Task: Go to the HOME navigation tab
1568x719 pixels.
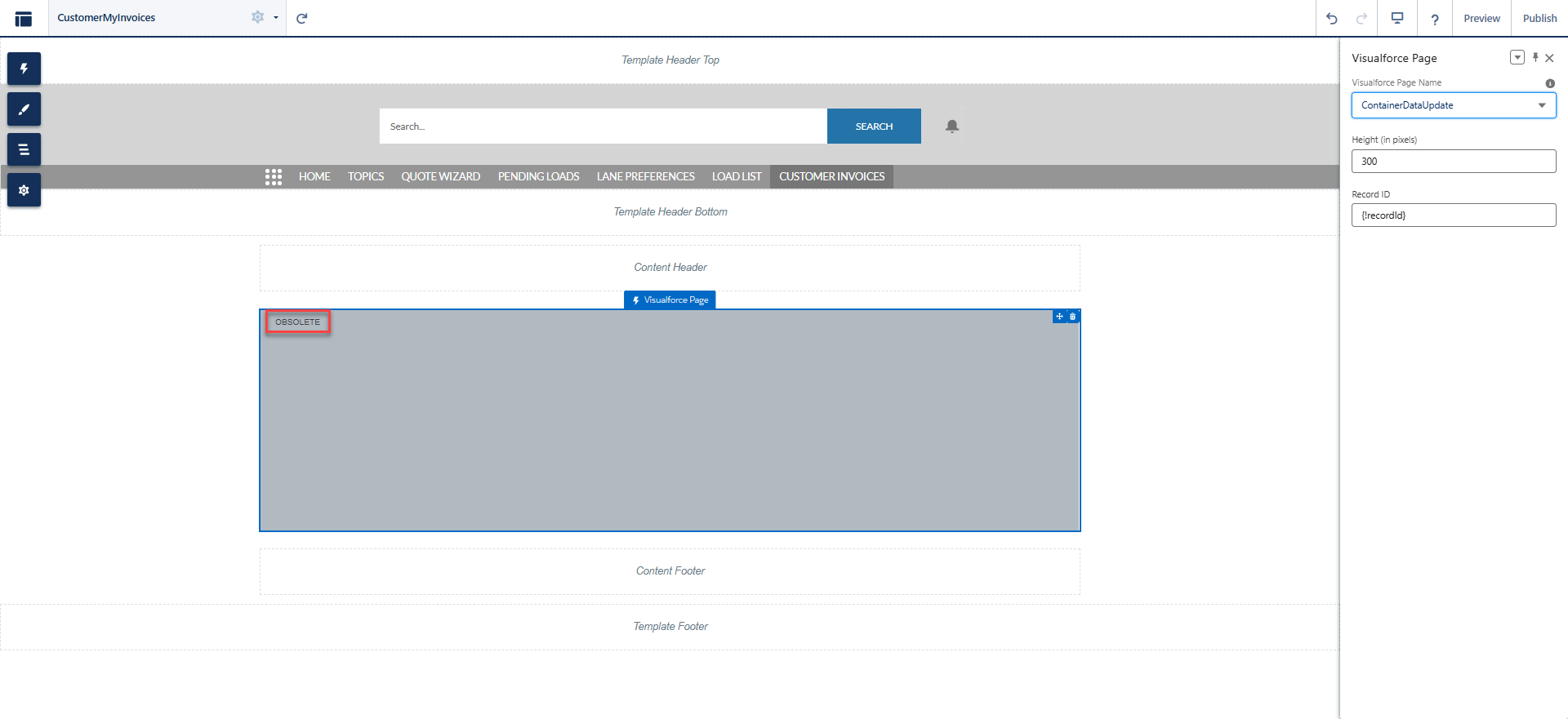Action: (x=314, y=177)
